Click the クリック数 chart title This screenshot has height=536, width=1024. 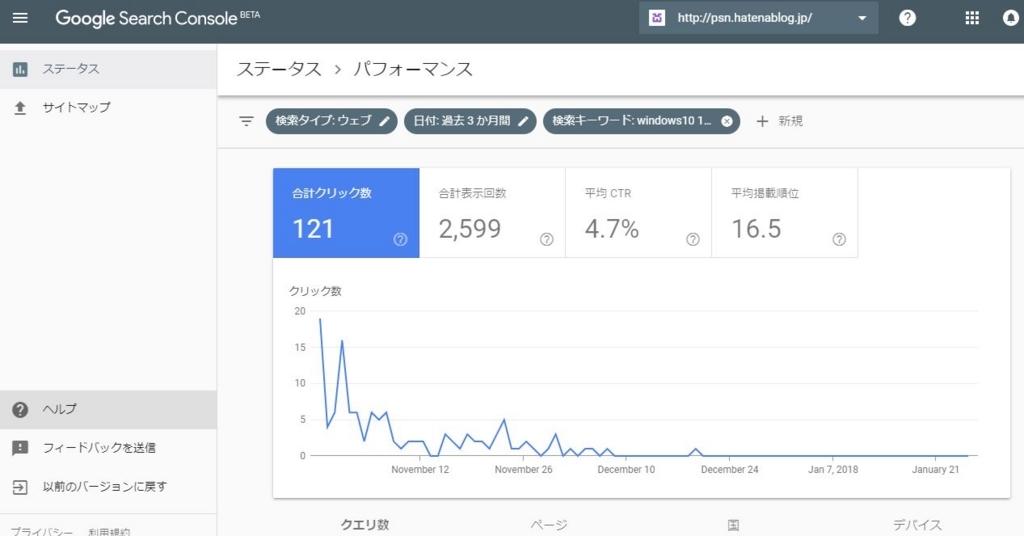(315, 291)
